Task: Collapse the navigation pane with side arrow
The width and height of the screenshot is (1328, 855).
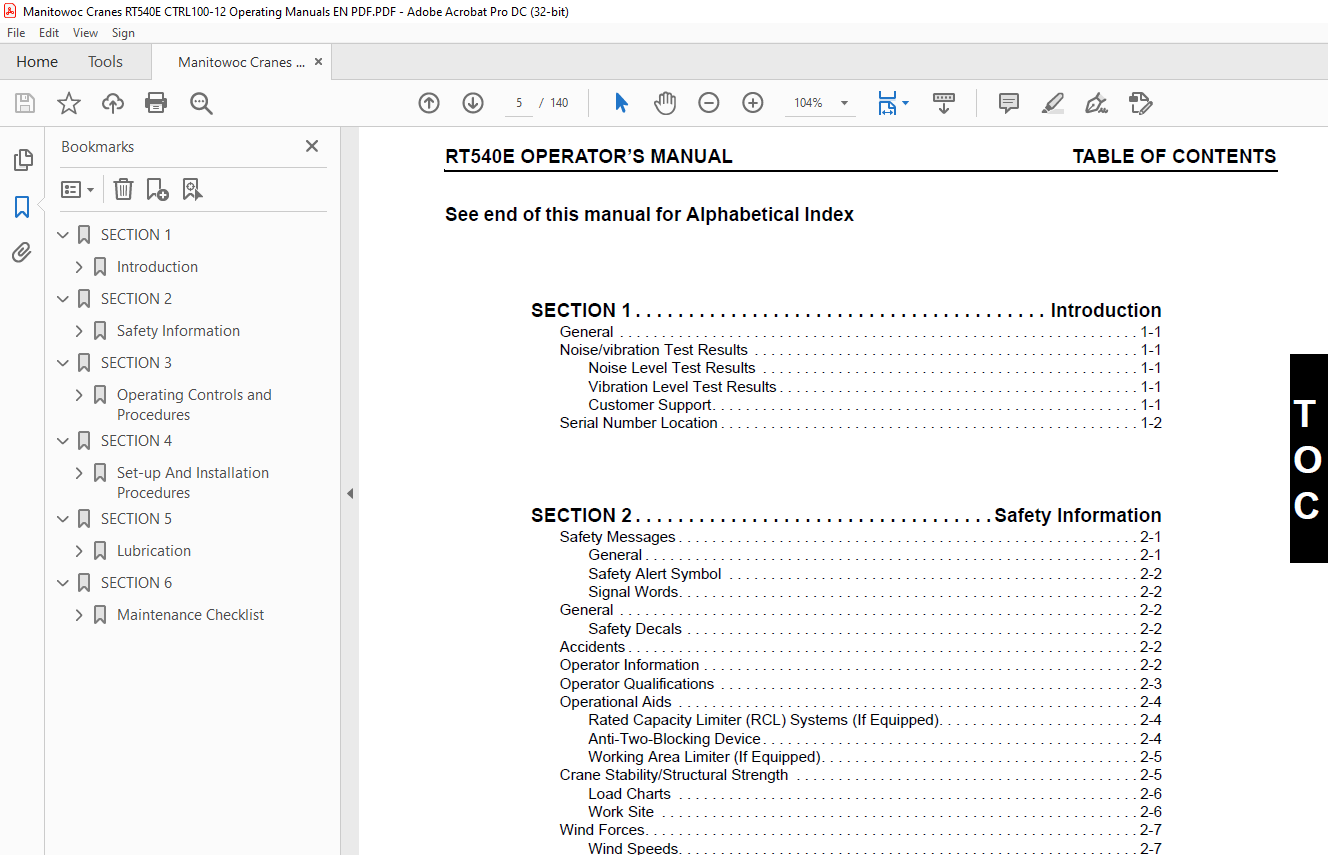Action: [x=350, y=493]
